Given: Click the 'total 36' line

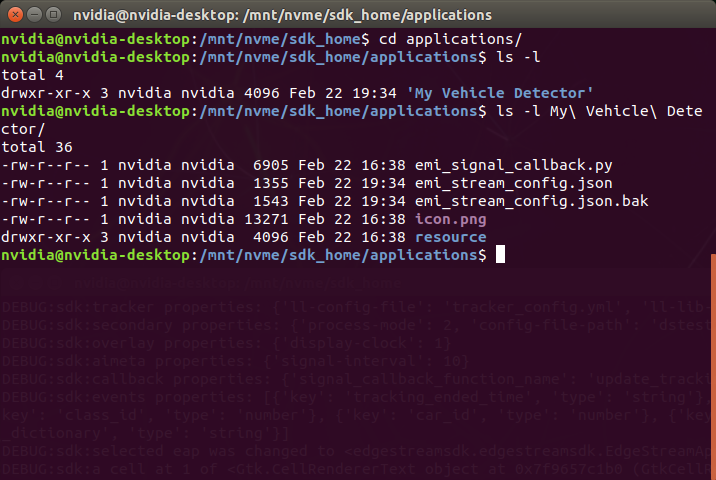Looking at the screenshot, I should coord(37,147).
